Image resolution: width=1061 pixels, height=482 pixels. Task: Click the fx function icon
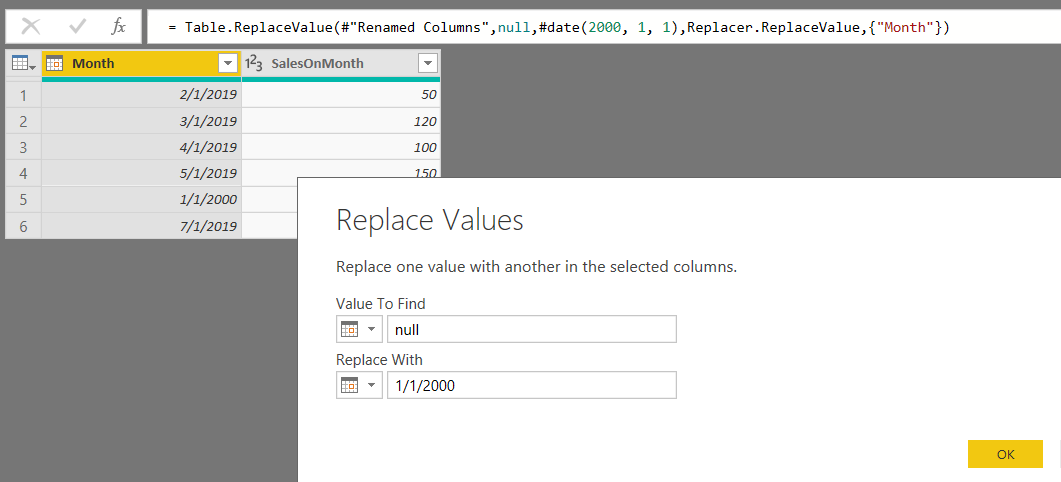click(x=118, y=26)
